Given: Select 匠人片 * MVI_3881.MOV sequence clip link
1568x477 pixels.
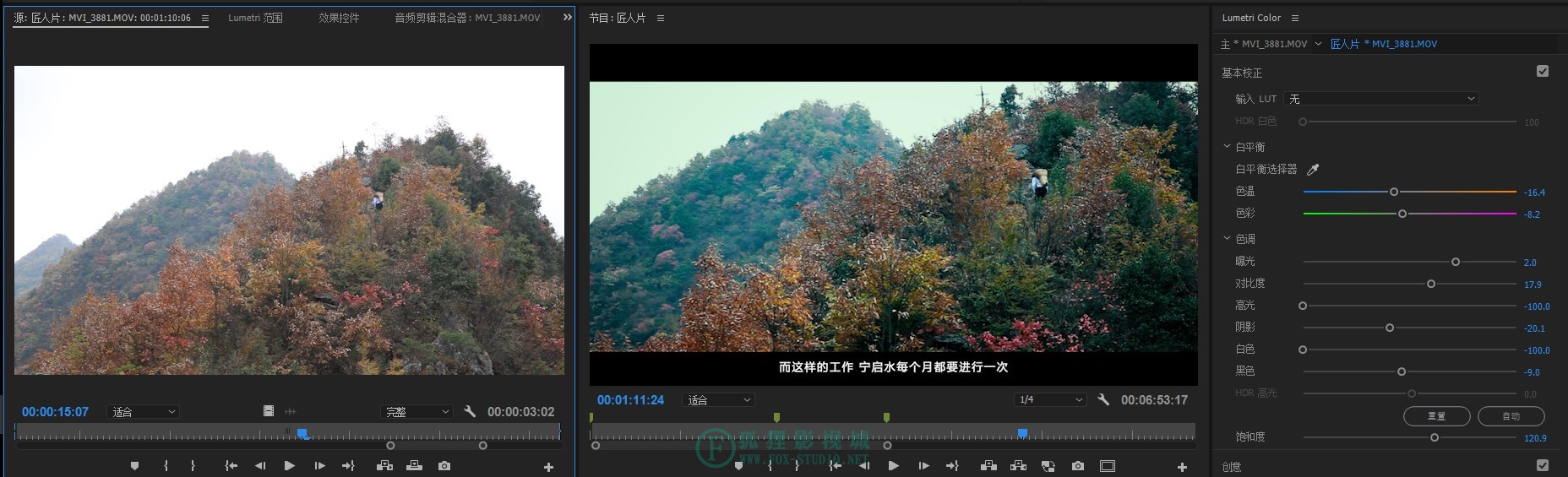Looking at the screenshot, I should pyautogui.click(x=1383, y=44).
